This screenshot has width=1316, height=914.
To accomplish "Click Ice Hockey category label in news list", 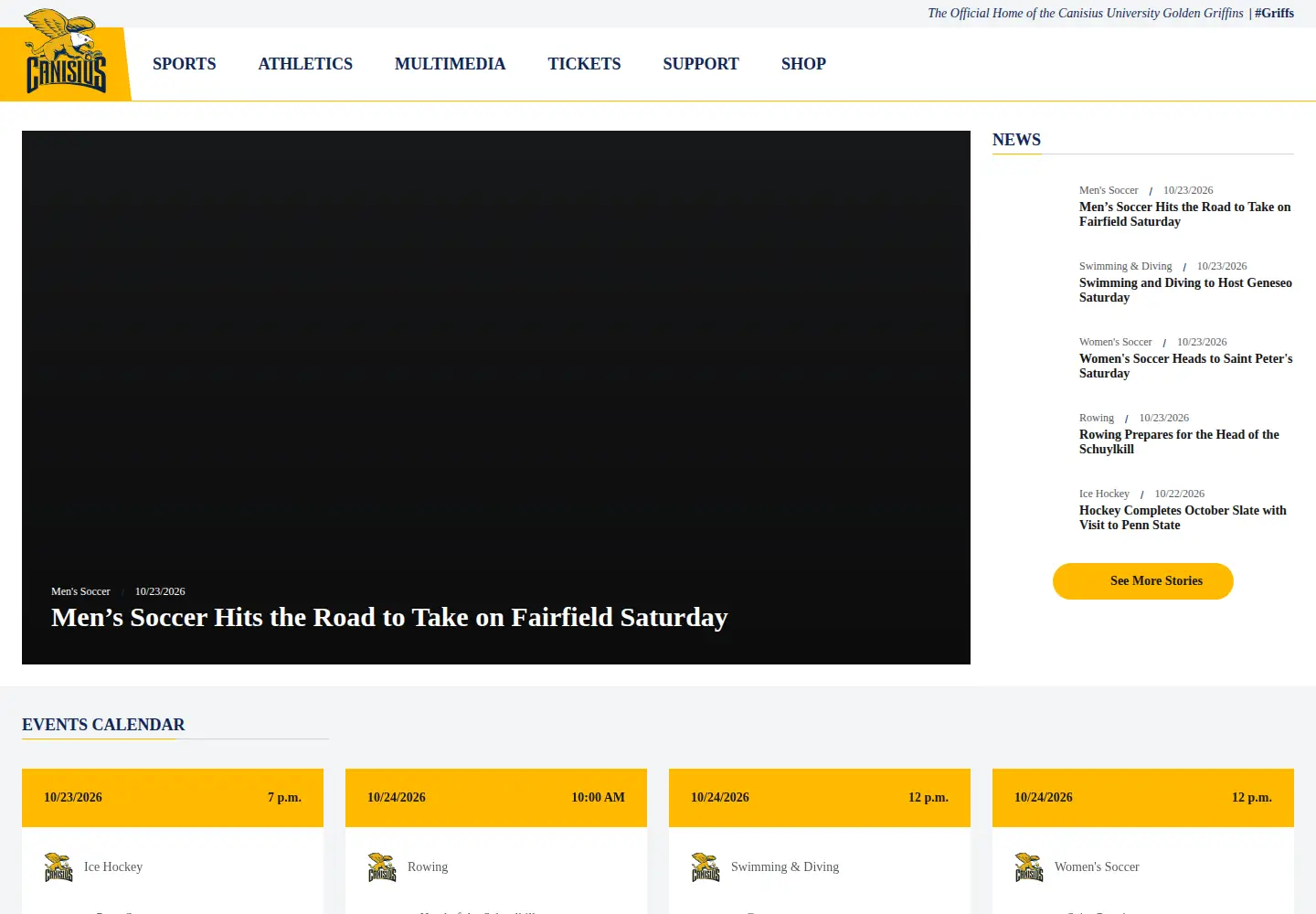I will click(1104, 494).
